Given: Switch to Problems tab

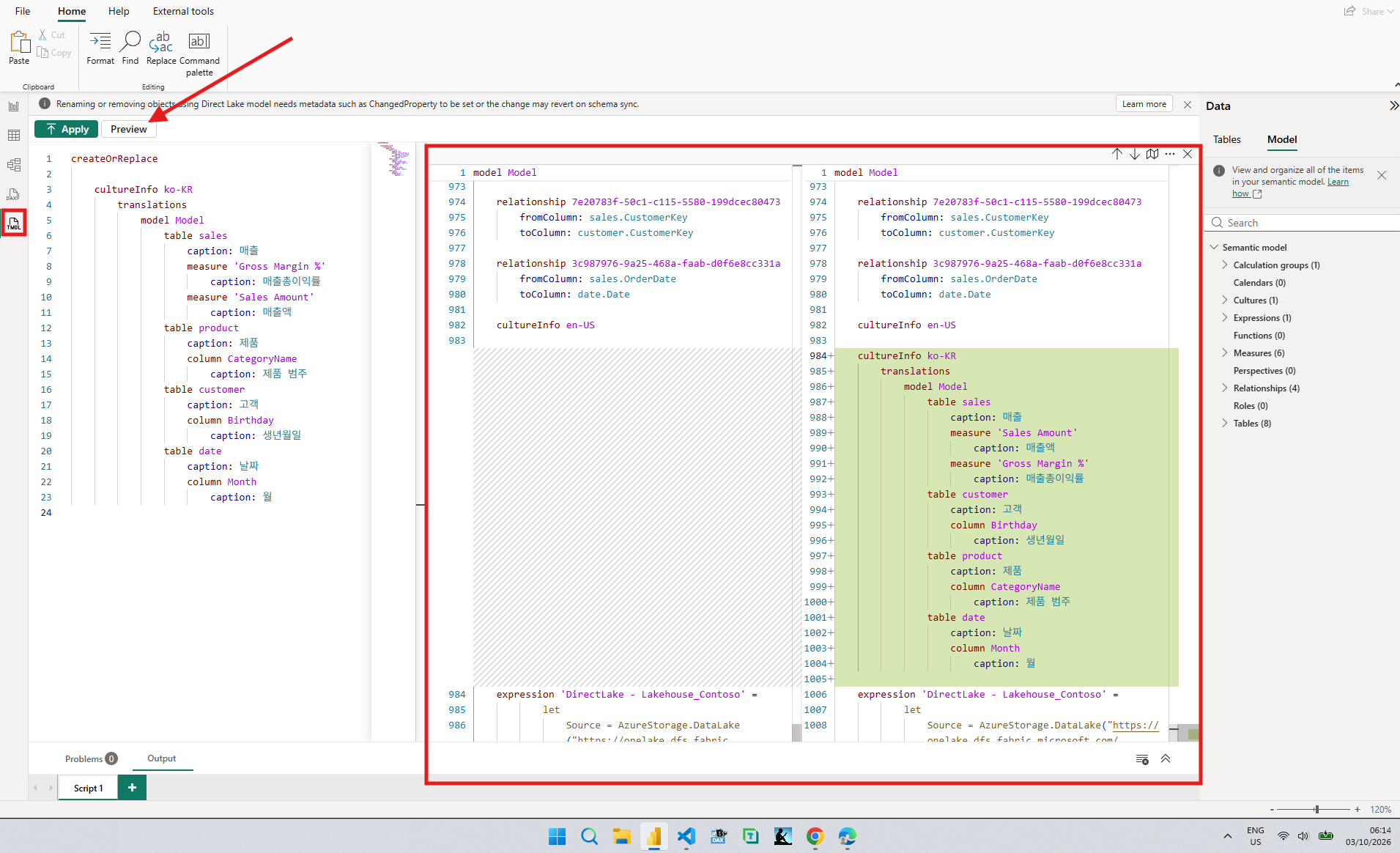Looking at the screenshot, I should click(x=90, y=758).
